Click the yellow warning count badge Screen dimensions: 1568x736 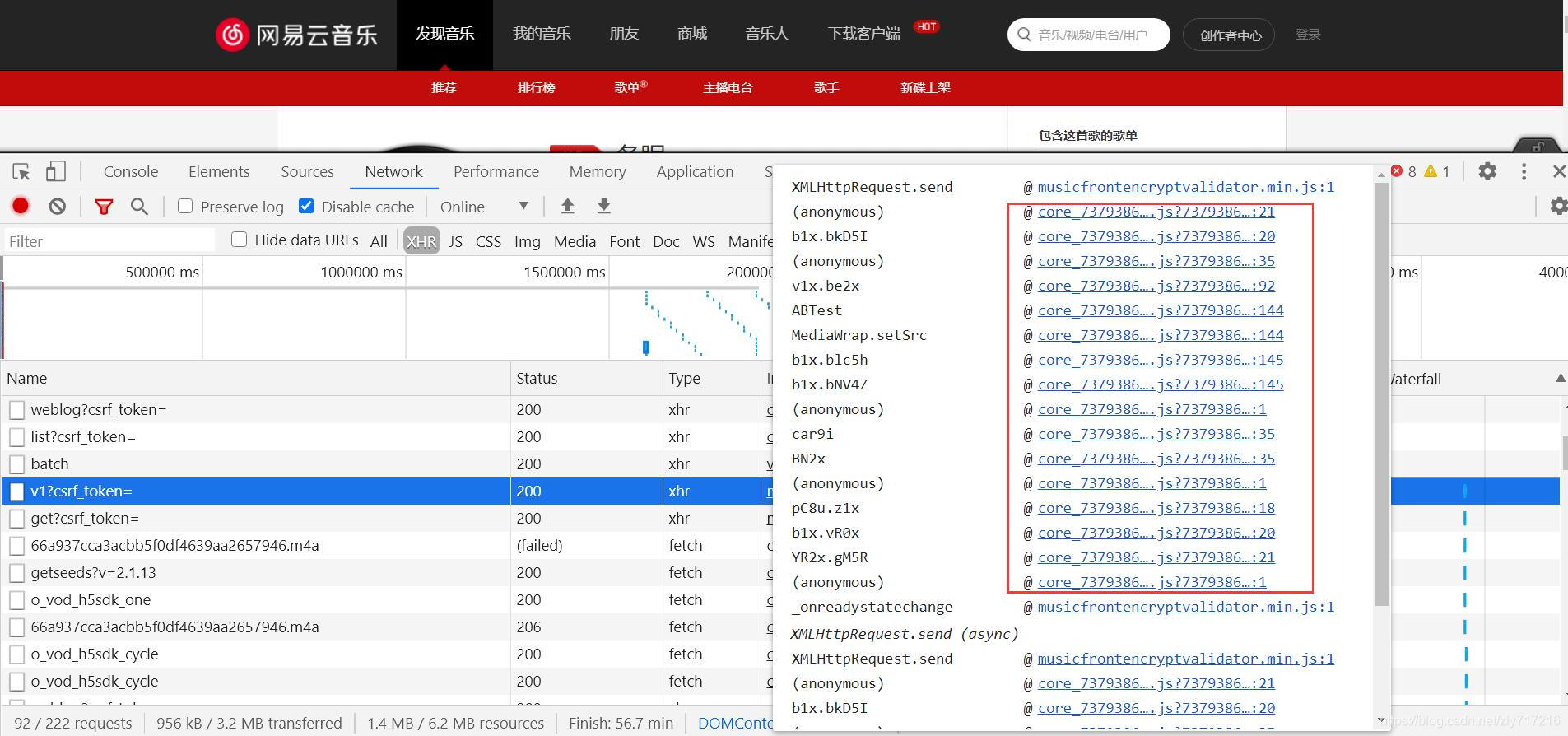coord(1437,171)
